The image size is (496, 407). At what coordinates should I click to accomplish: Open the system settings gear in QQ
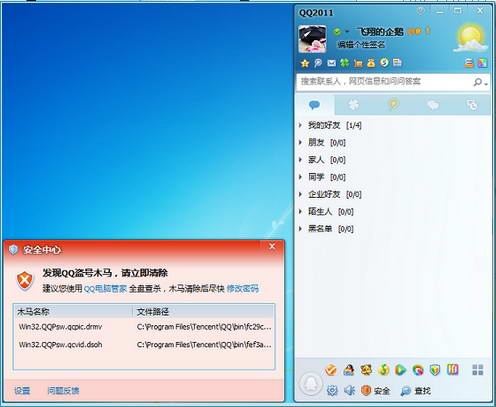pyautogui.click(x=332, y=390)
